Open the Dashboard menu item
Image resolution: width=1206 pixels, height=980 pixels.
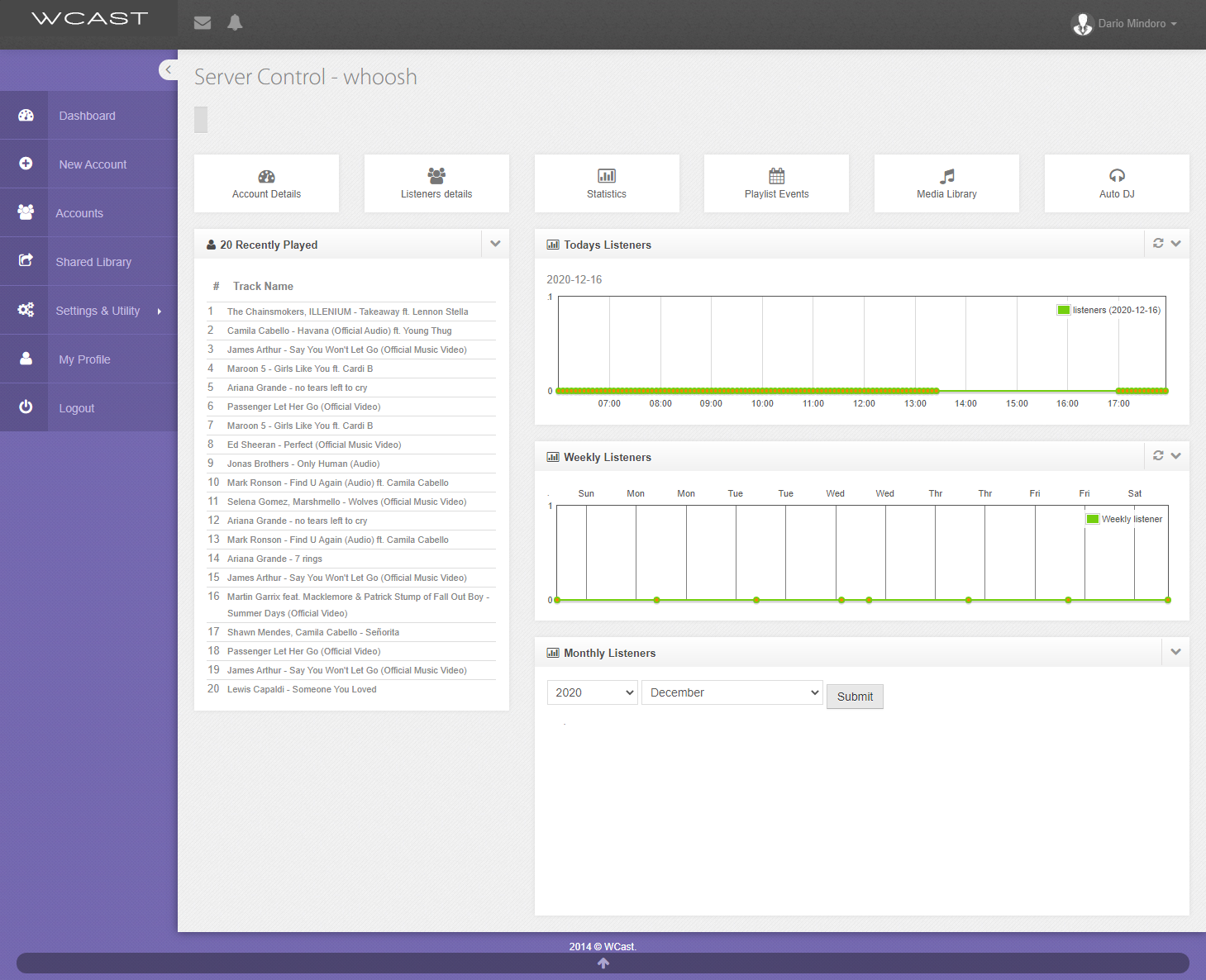pyautogui.click(x=87, y=116)
